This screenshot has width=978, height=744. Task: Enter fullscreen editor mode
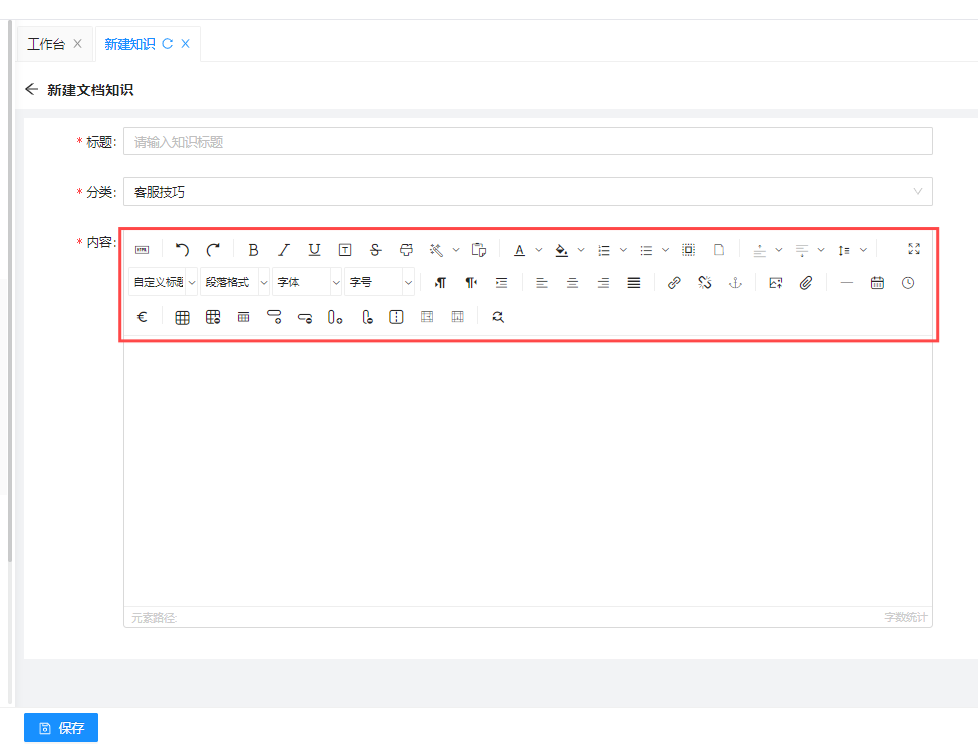pos(913,249)
